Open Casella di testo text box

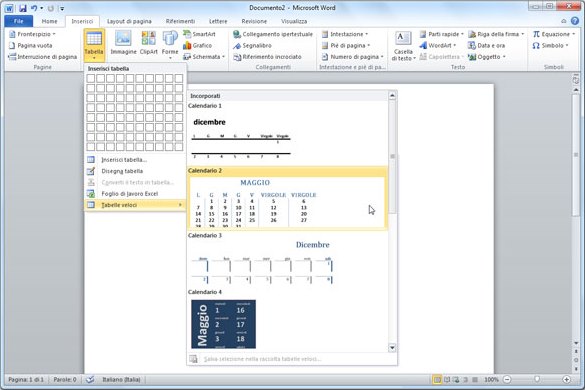click(x=403, y=46)
